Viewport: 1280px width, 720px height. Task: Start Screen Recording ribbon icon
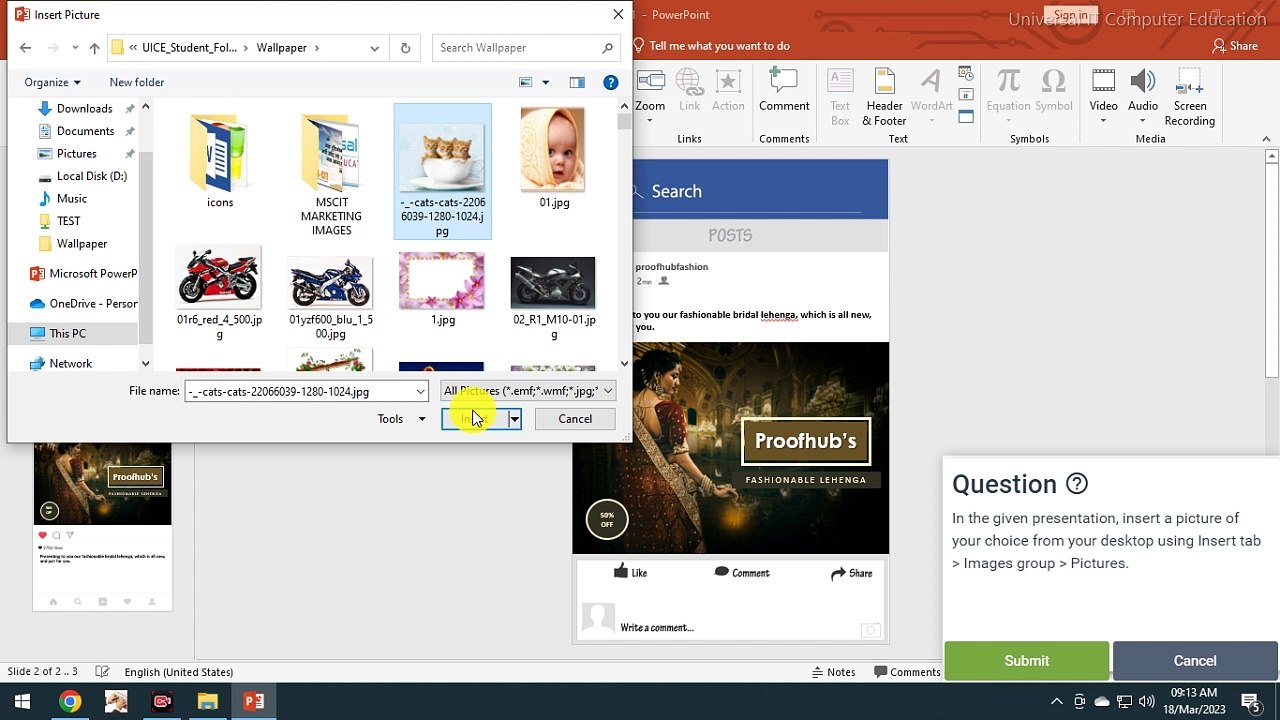[1189, 98]
